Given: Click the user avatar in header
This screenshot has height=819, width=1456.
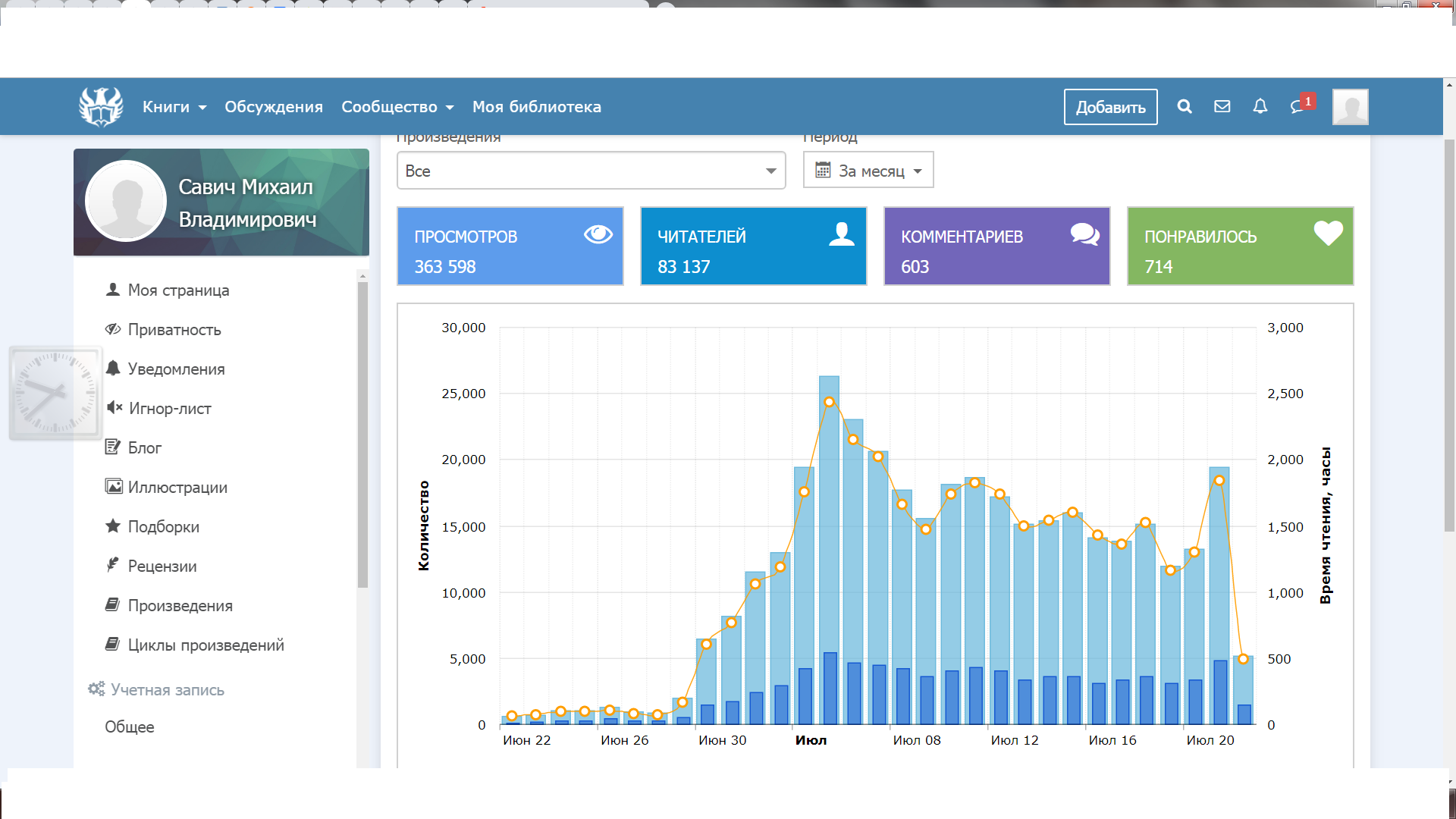Looking at the screenshot, I should click(1350, 107).
